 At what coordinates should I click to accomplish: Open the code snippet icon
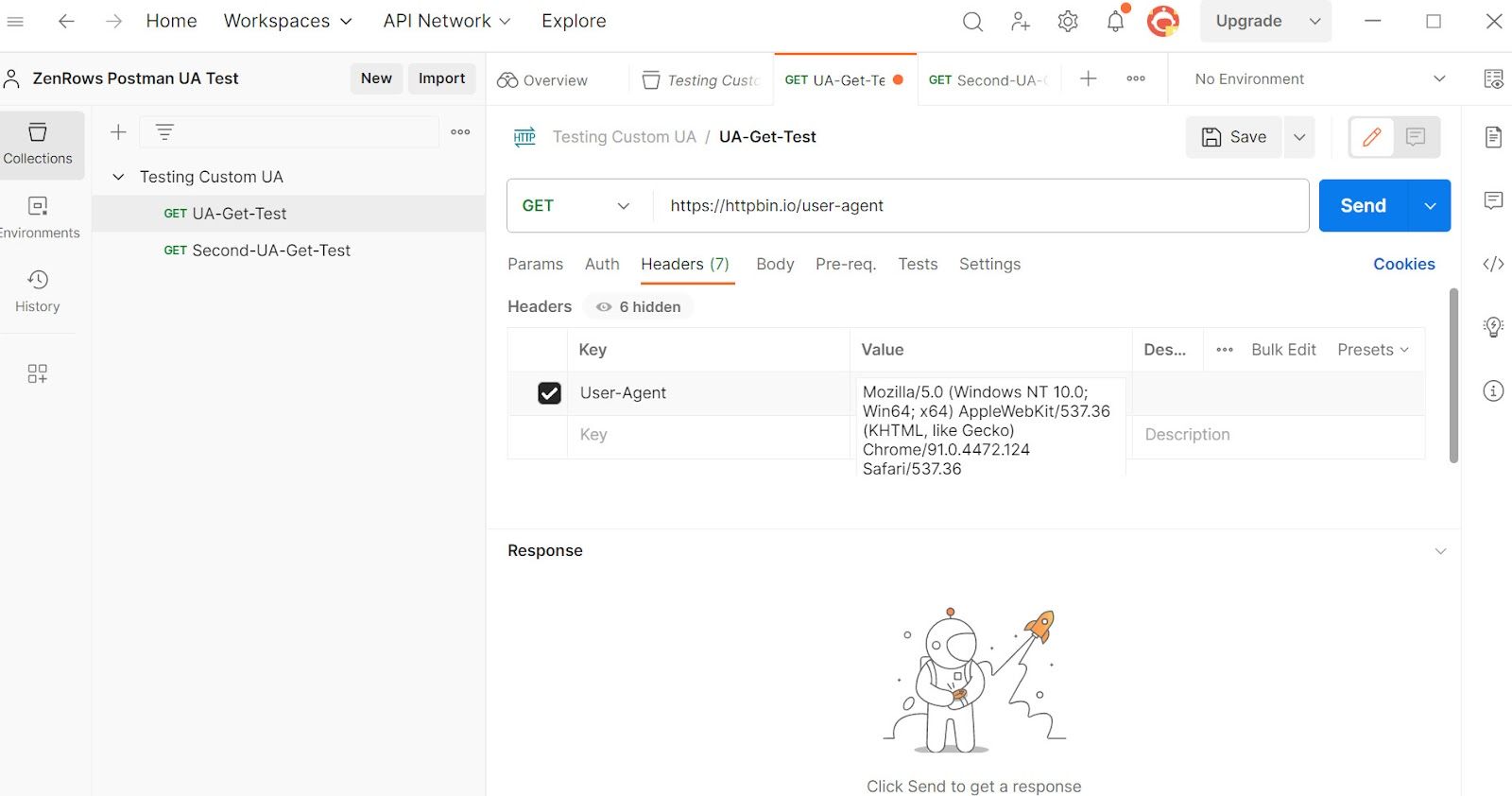coord(1493,264)
